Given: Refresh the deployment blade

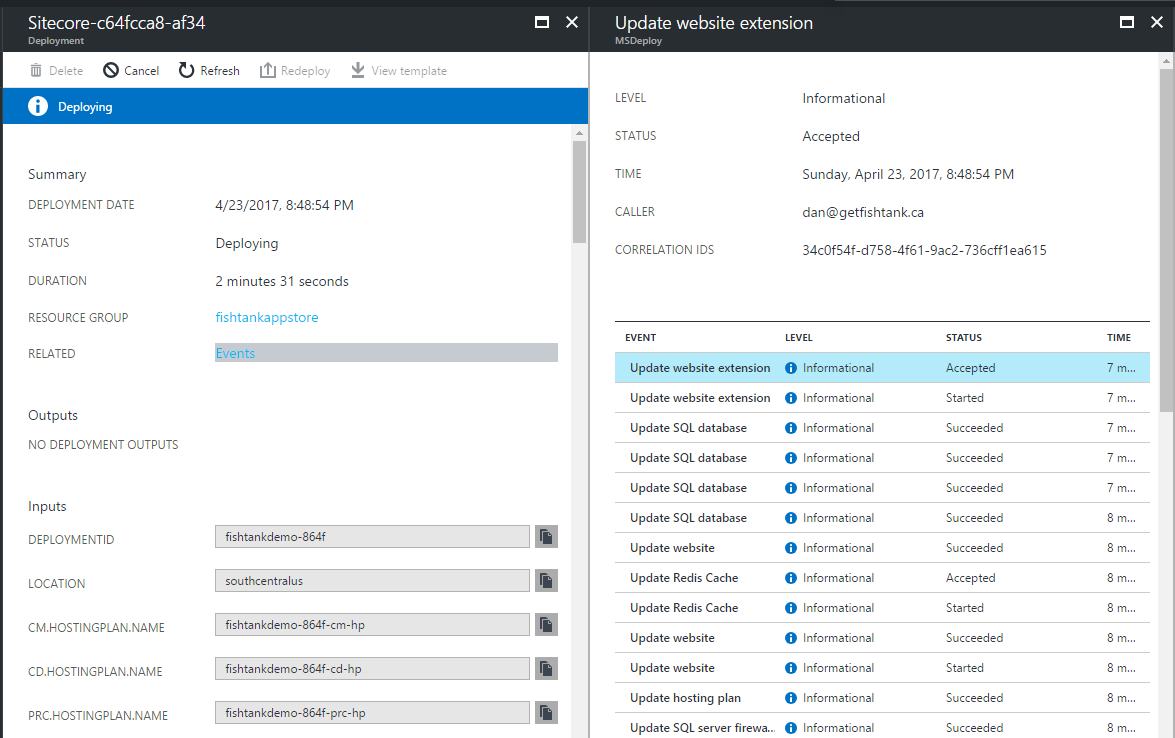Looking at the screenshot, I should 209,70.
